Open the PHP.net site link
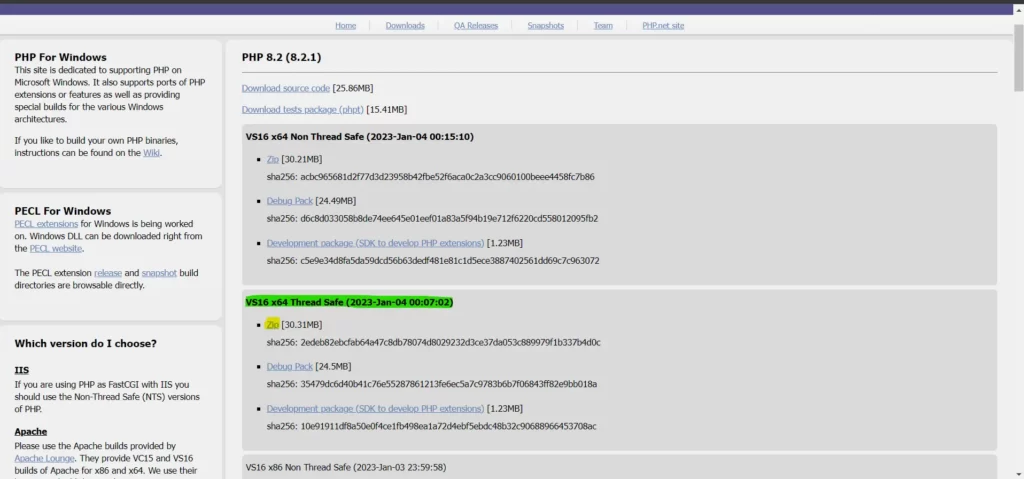This screenshot has height=479, width=1024. pos(663,25)
